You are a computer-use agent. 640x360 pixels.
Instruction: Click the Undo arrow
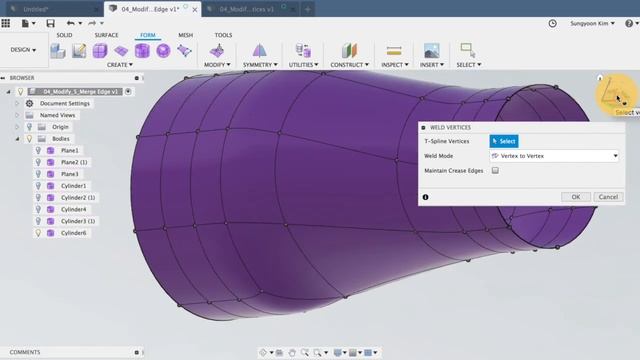coord(71,23)
